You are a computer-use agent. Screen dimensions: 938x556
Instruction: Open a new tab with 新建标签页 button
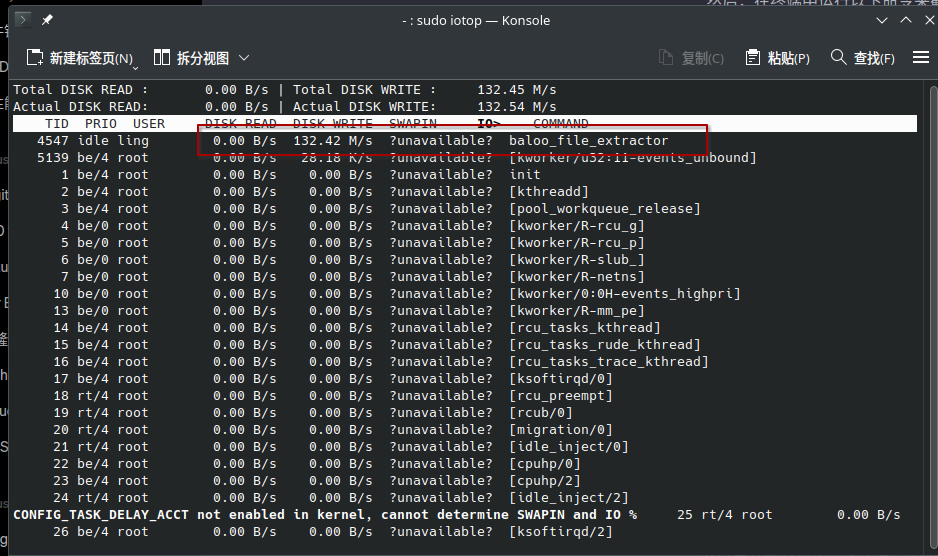(x=80, y=58)
